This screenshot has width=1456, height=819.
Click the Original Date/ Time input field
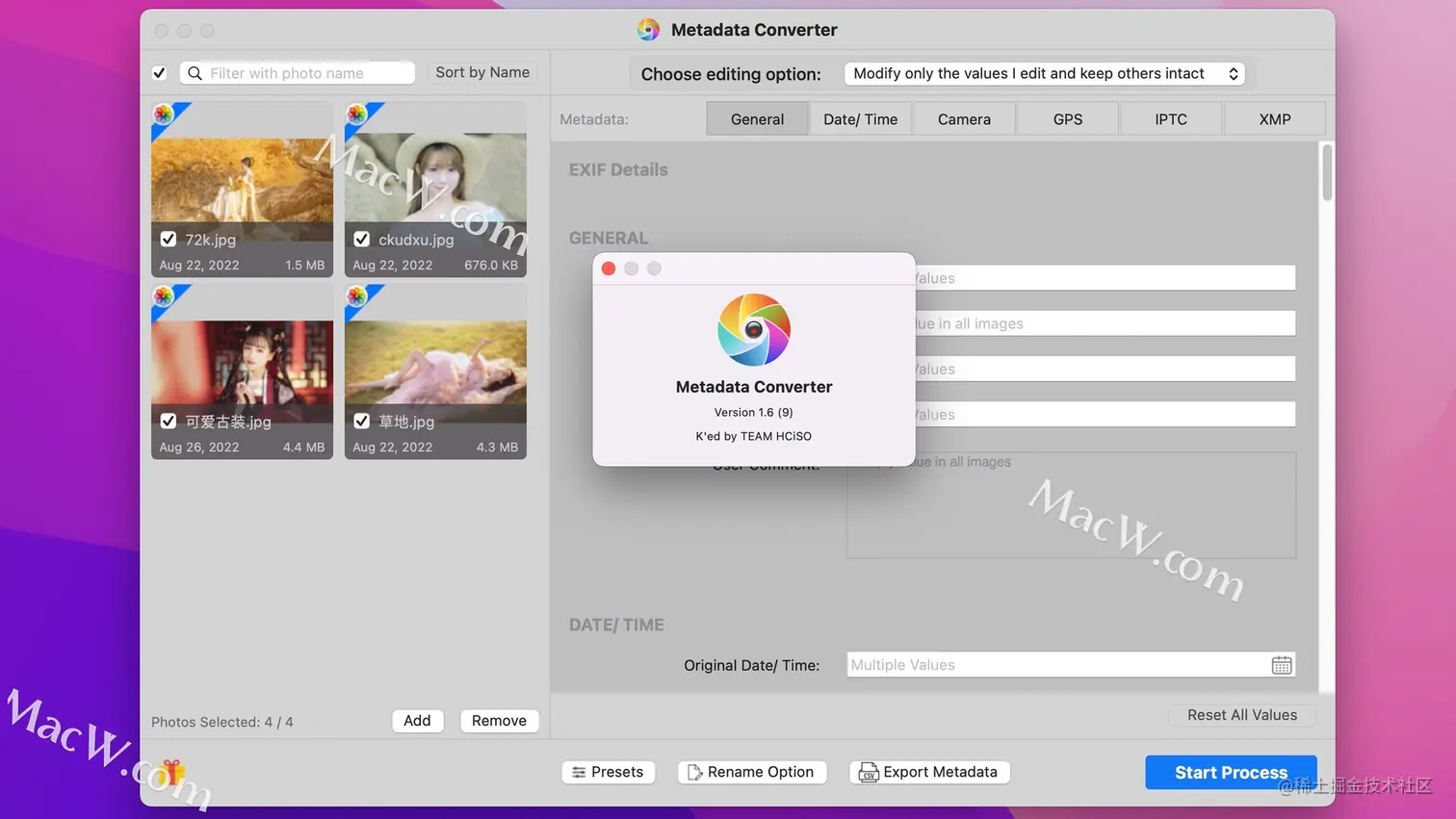pyautogui.click(x=1071, y=665)
